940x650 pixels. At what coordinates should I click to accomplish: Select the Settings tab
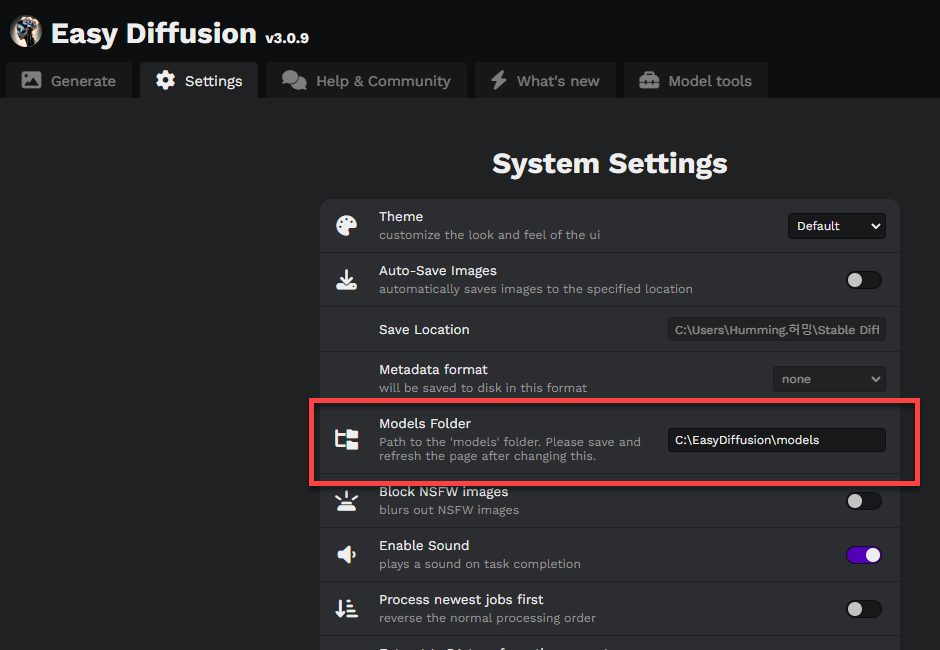199,80
